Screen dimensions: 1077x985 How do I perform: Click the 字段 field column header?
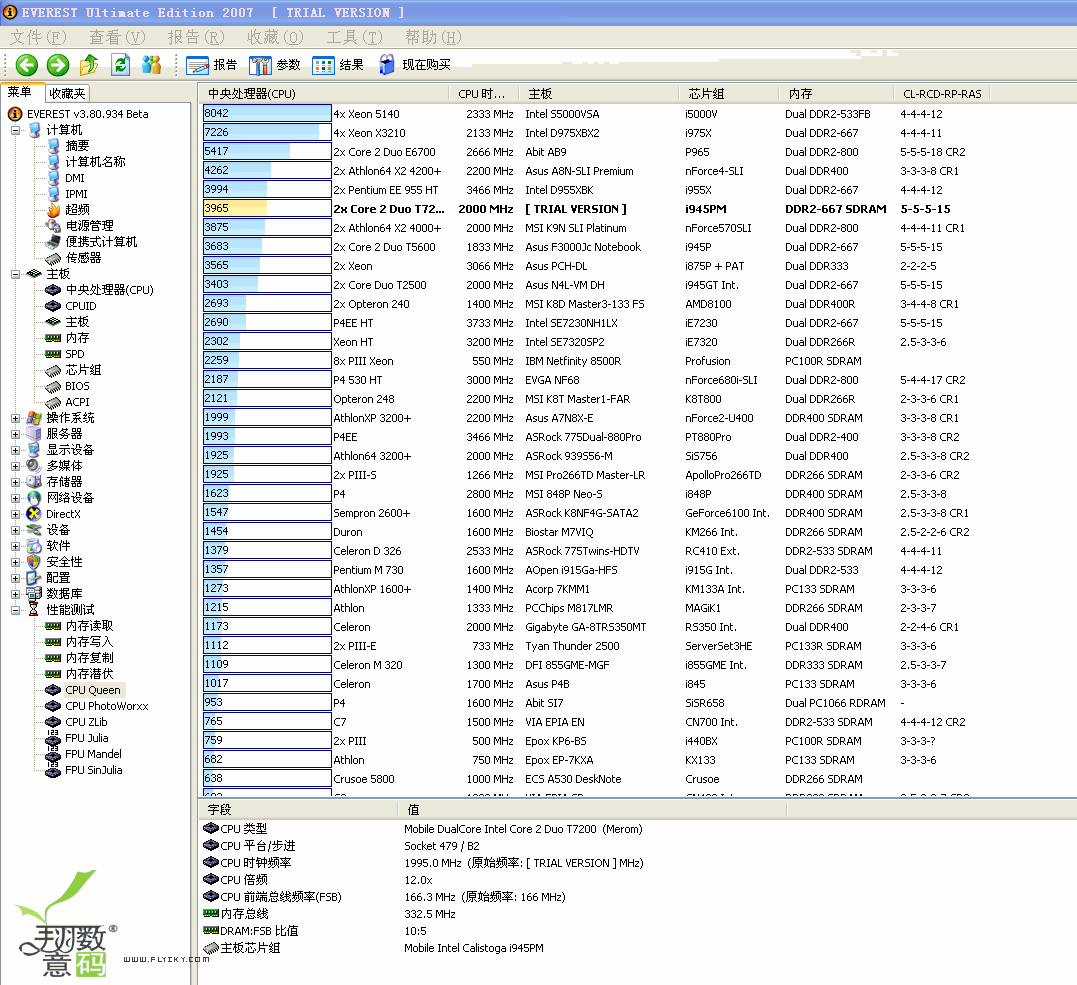tap(298, 810)
